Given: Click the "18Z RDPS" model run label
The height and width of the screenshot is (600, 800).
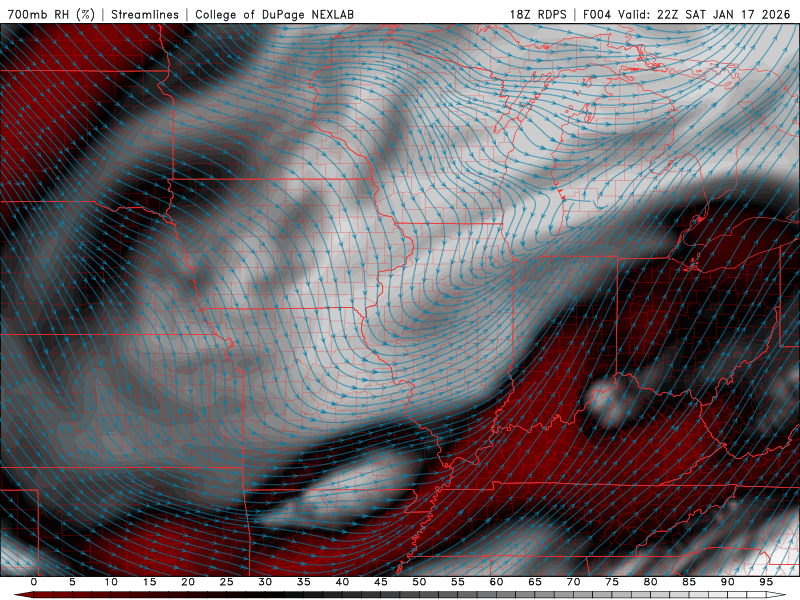Looking at the screenshot, I should click(x=538, y=14).
